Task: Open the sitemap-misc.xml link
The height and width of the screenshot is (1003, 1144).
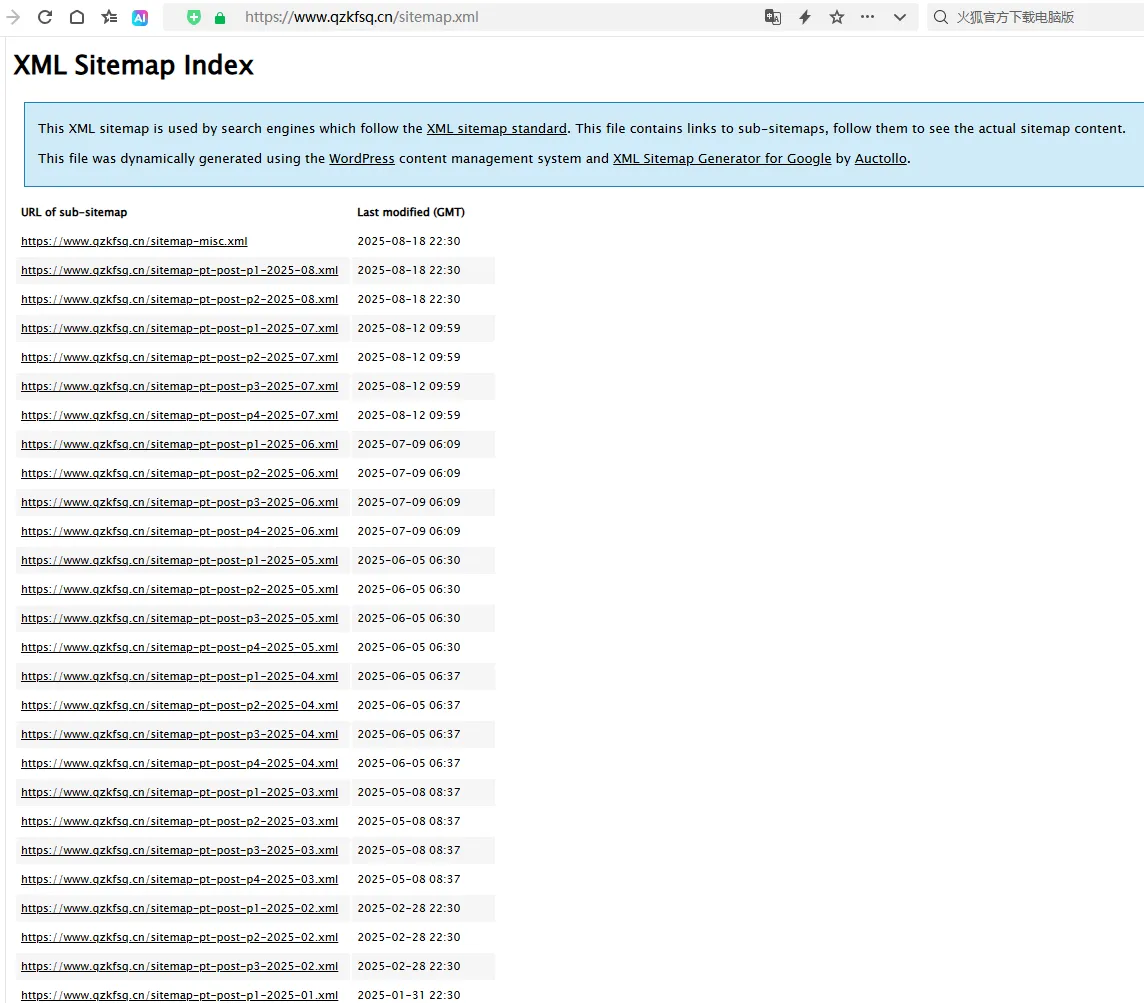Action: pos(134,241)
